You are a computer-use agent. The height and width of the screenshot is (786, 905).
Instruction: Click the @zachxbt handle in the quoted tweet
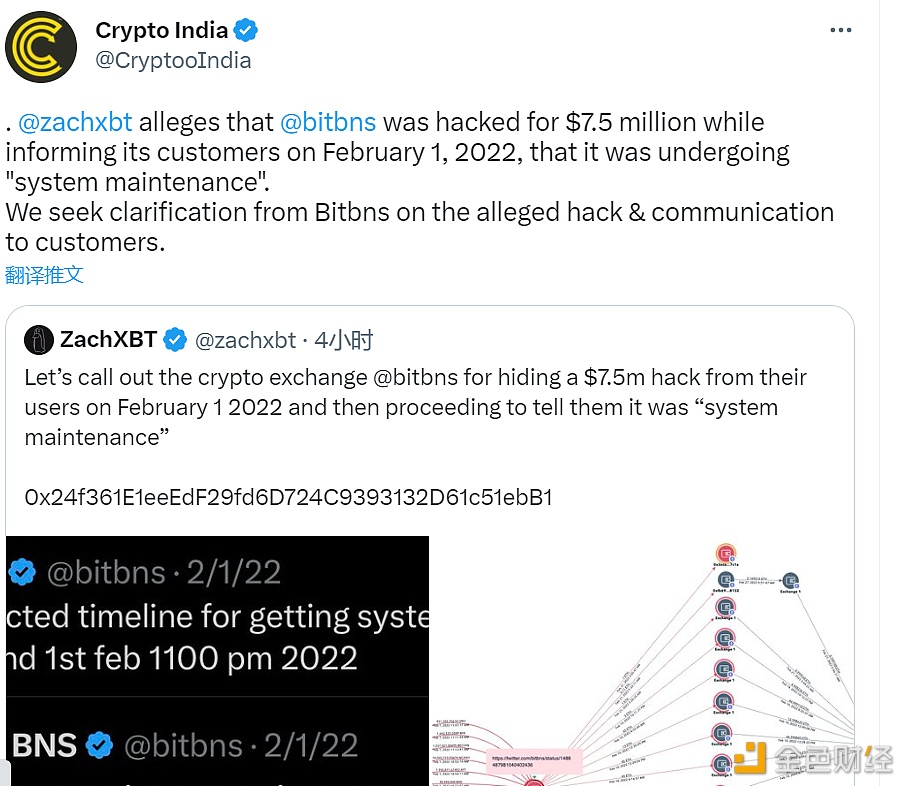[x=244, y=340]
